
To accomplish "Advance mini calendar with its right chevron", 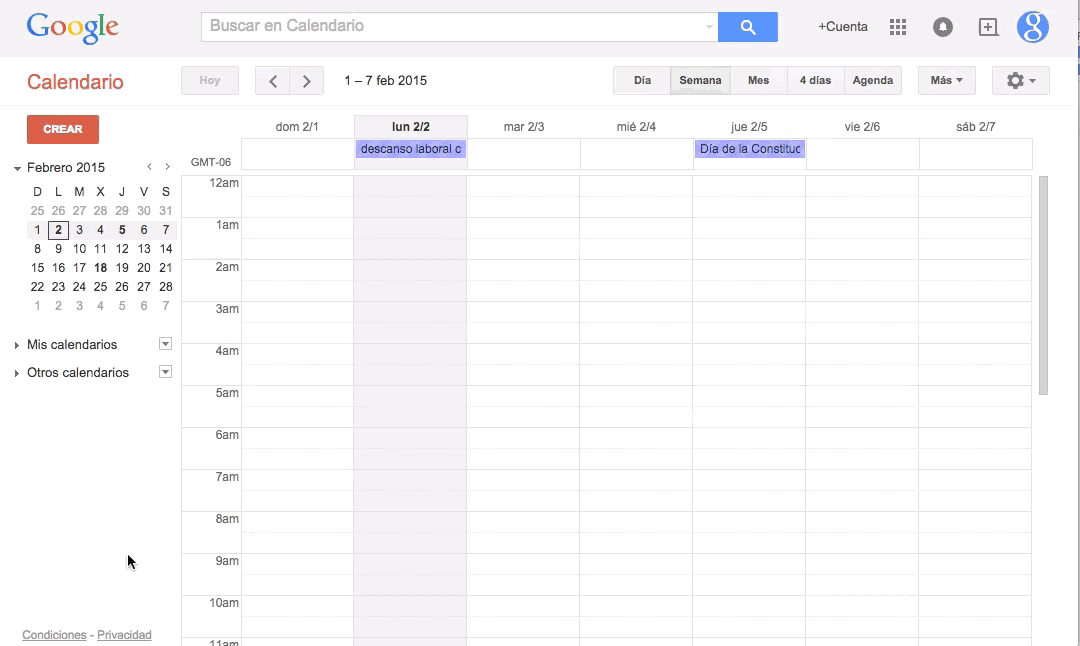I will click(167, 167).
